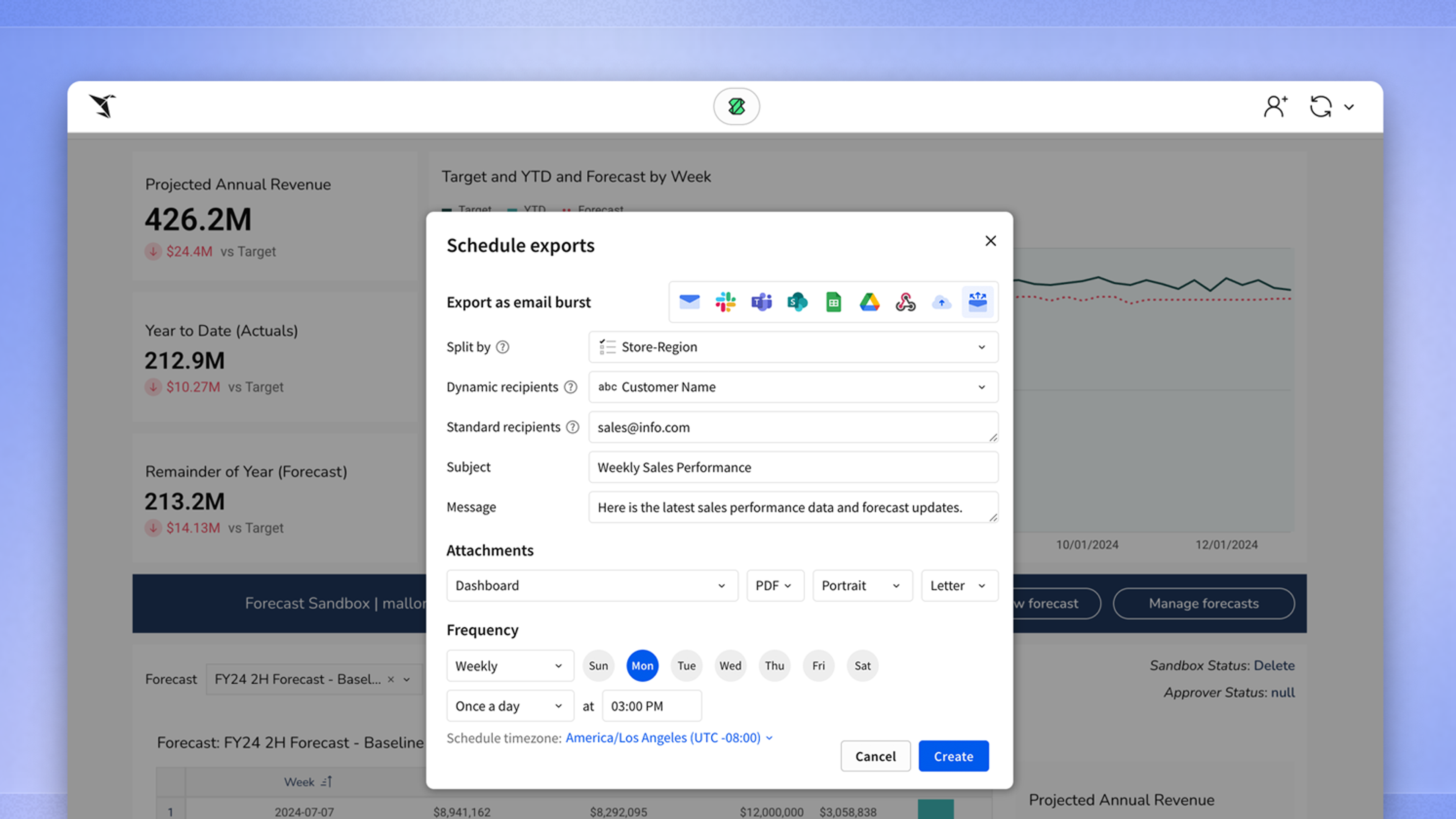Choose the Google Sheets export icon

(x=834, y=302)
